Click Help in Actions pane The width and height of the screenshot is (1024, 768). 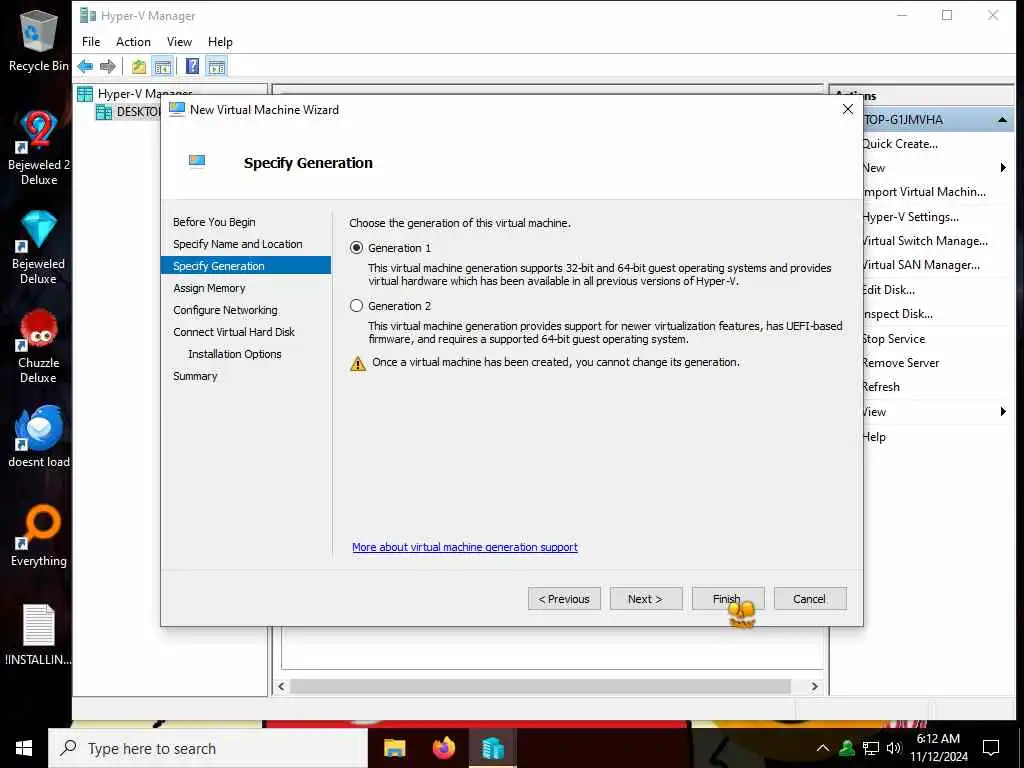874,437
